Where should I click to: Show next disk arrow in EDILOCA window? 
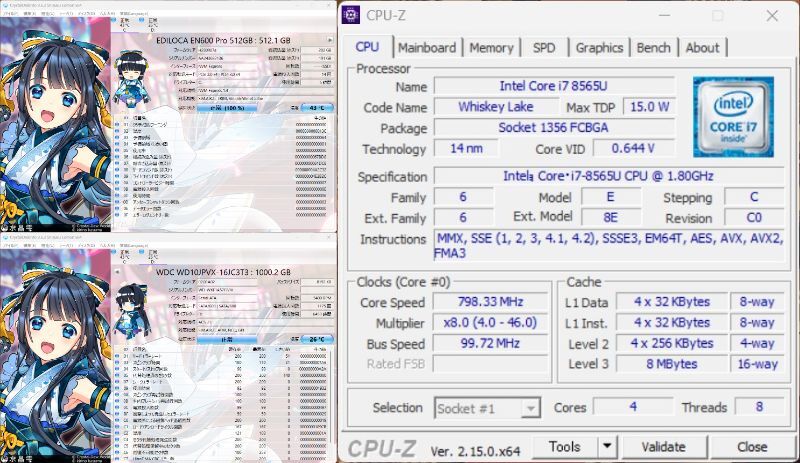point(330,40)
